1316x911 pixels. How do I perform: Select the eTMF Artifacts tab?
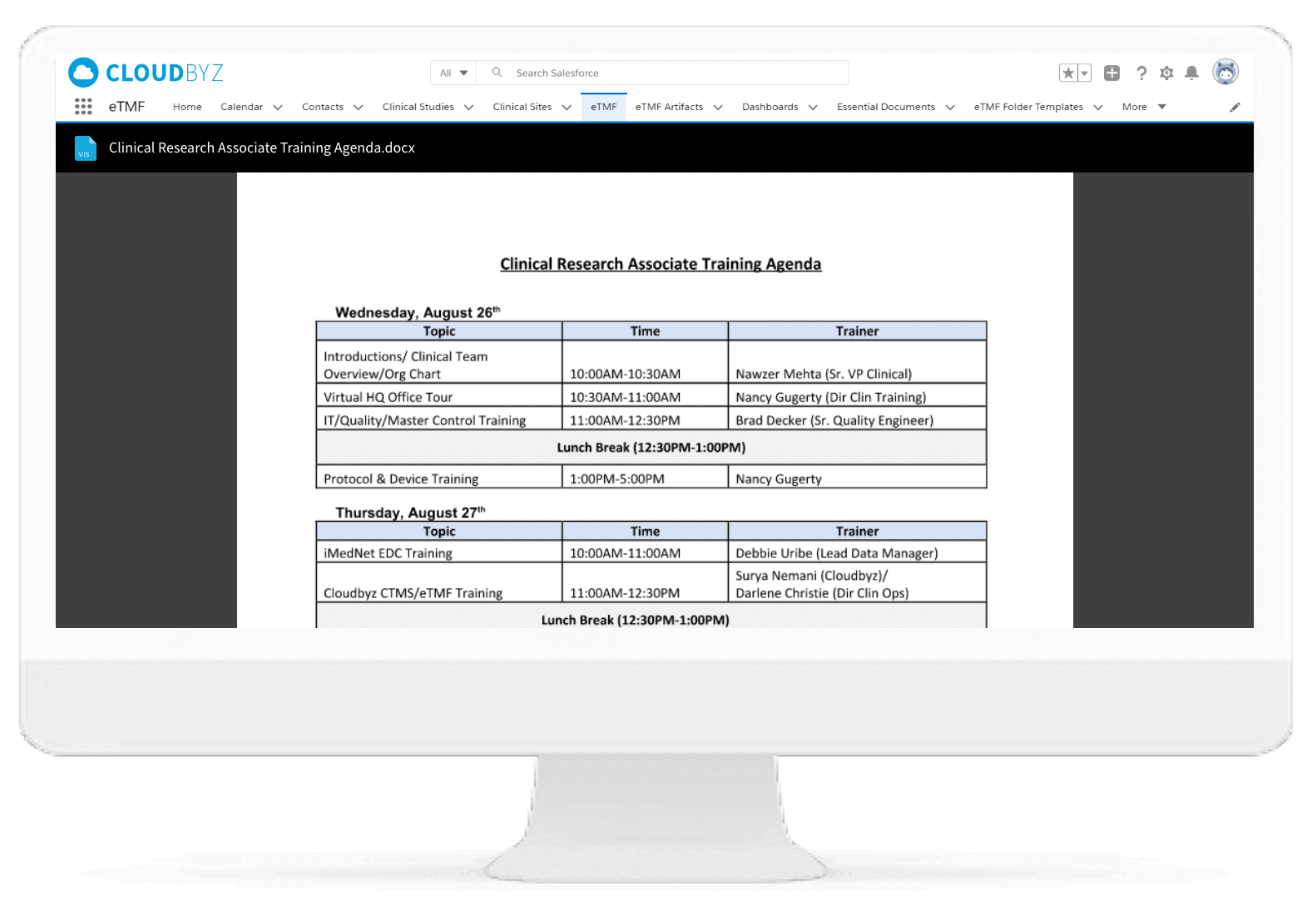tap(669, 107)
